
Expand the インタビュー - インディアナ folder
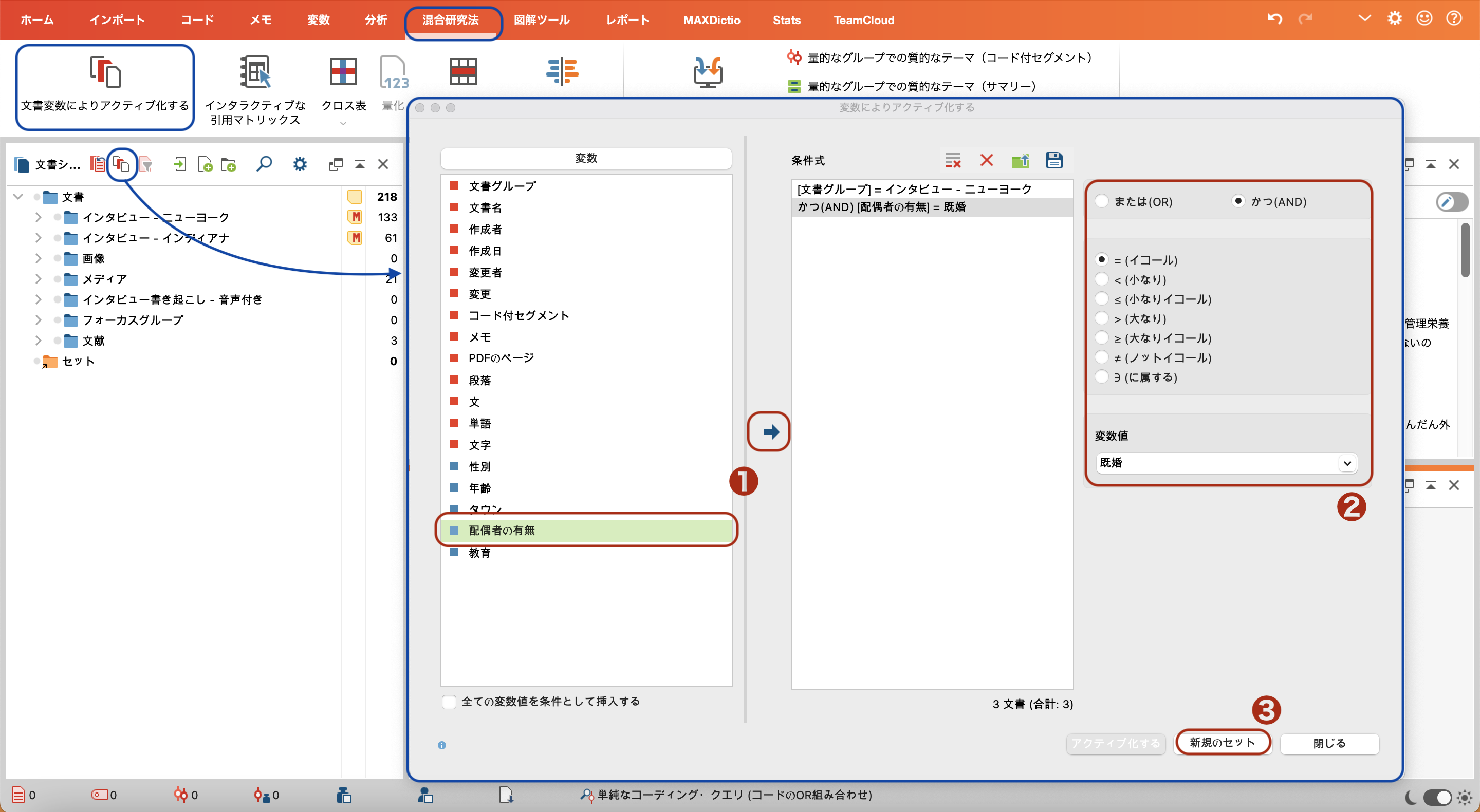38,238
